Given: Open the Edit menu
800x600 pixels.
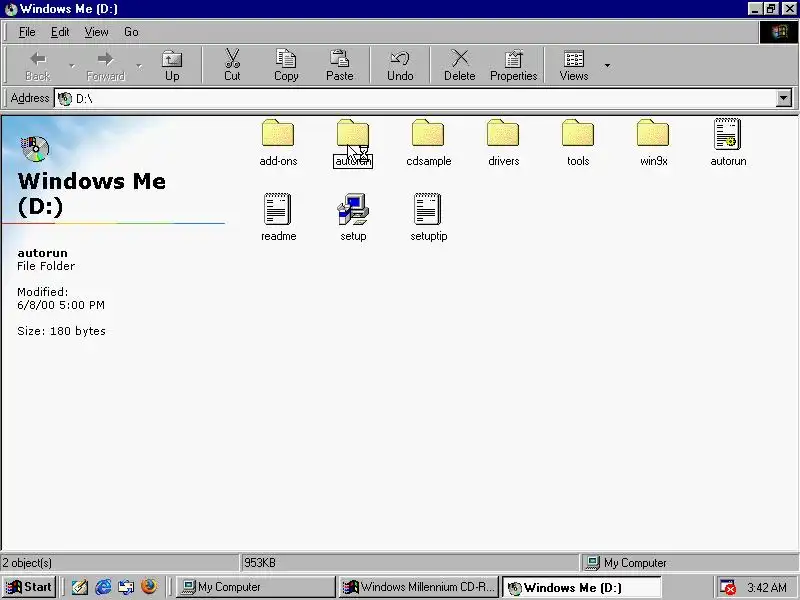Looking at the screenshot, I should pyautogui.click(x=60, y=32).
